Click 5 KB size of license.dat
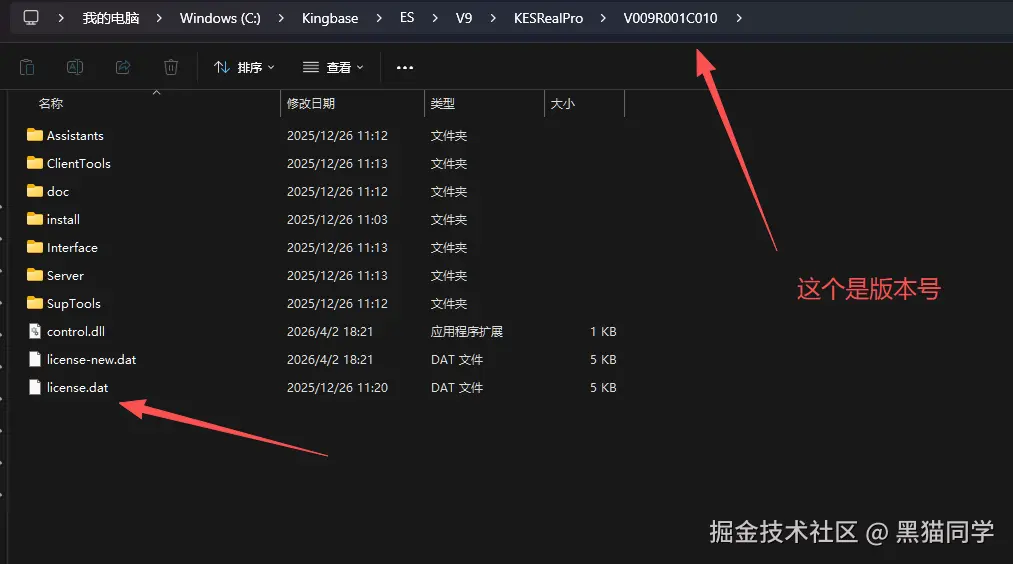This screenshot has width=1013, height=564. pos(603,388)
